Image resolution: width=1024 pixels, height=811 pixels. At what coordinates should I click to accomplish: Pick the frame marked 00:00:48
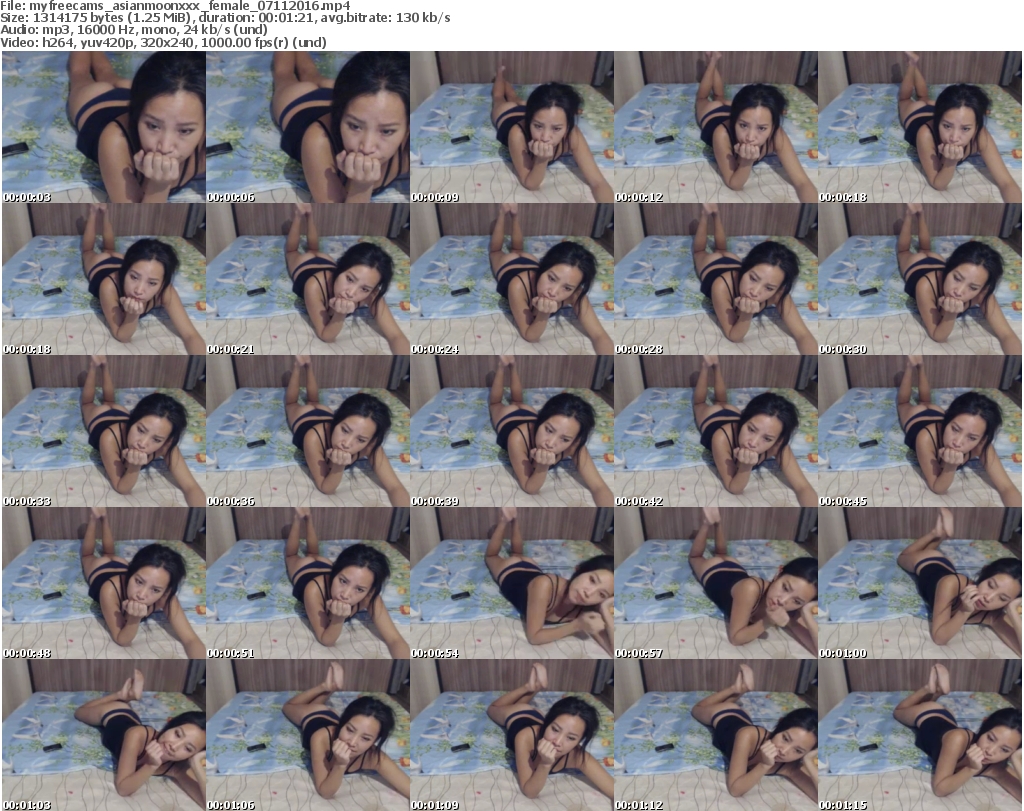point(103,583)
